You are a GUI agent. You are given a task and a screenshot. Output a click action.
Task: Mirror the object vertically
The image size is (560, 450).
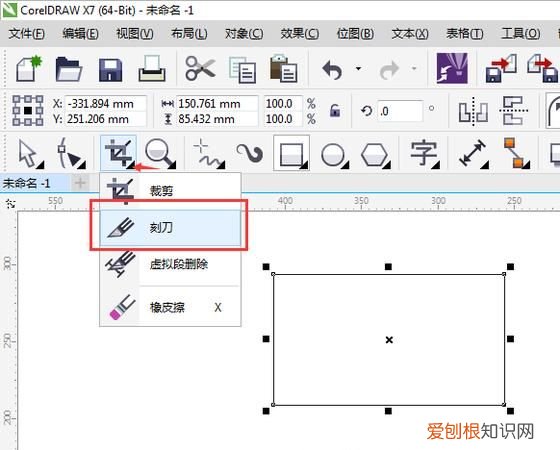514,110
